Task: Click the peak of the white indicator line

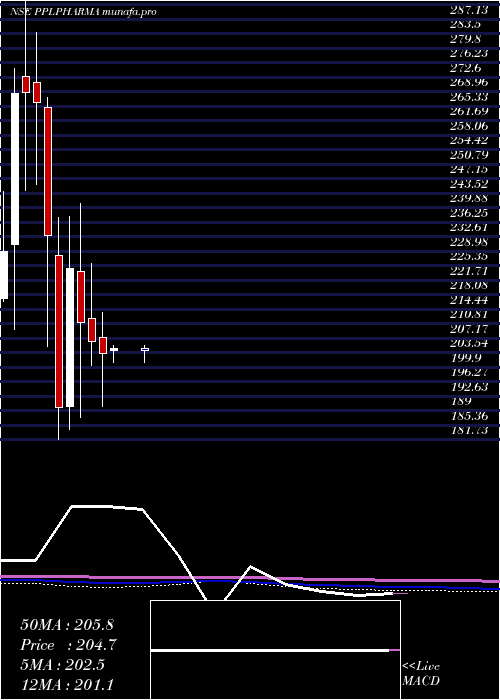Action: [92, 506]
